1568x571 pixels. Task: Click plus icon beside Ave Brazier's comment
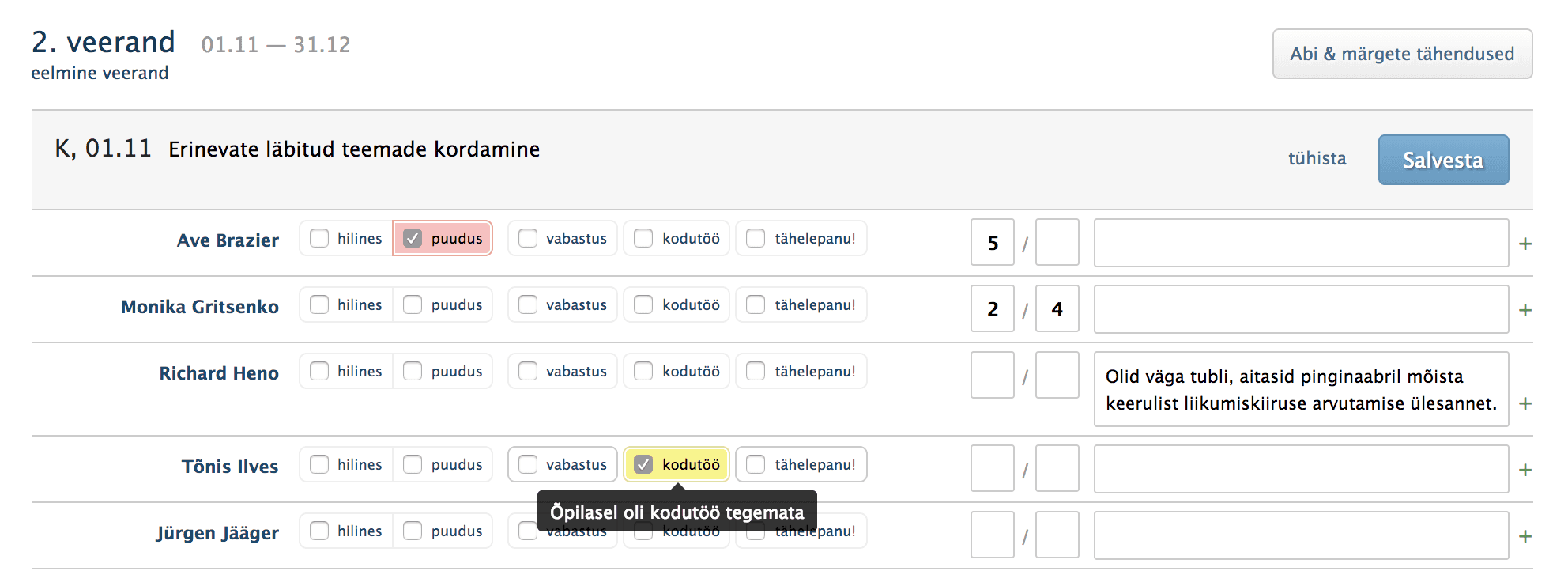[1525, 244]
